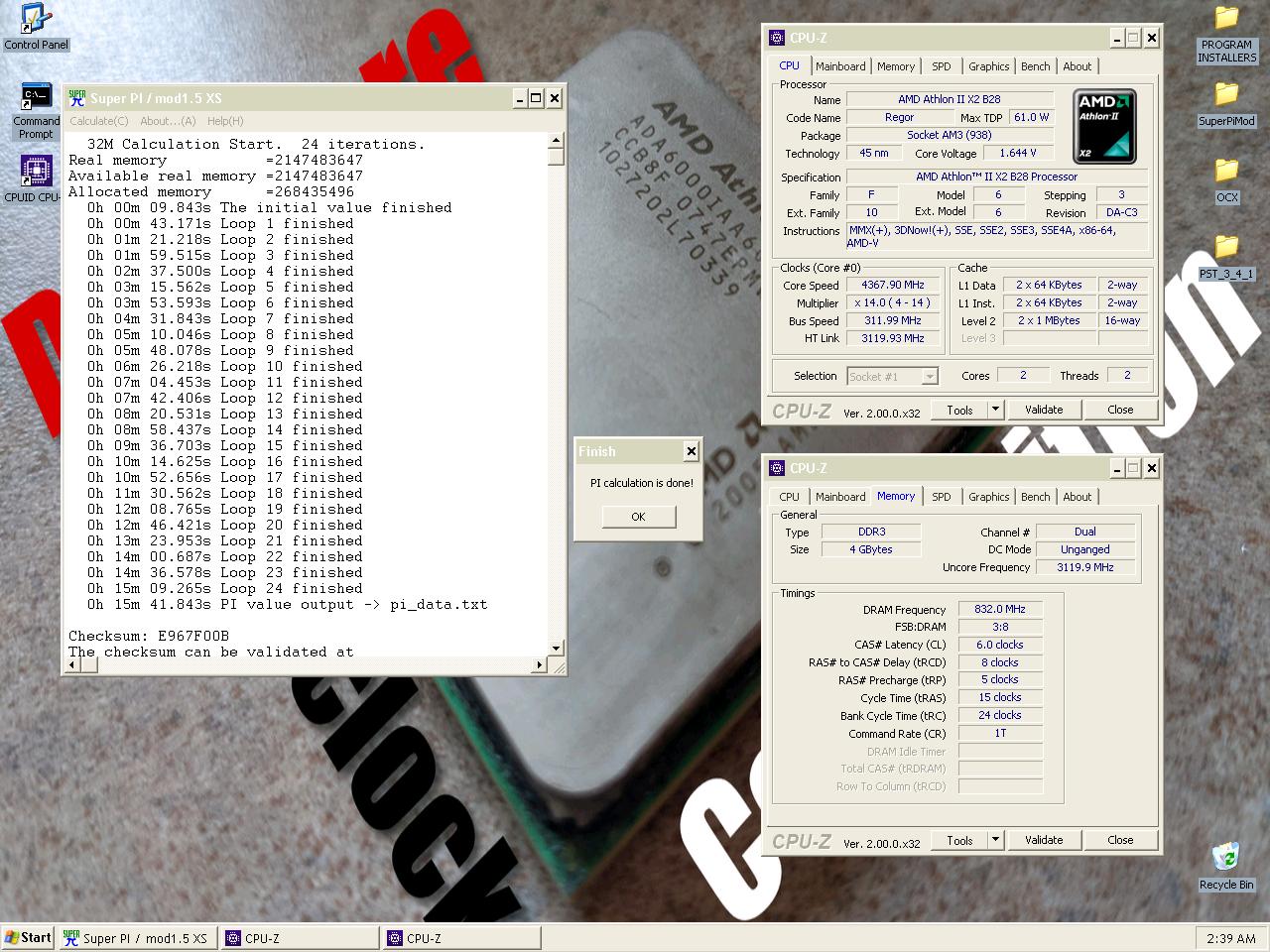
Task: Select the Memory tab in upper CPU-Z
Action: (x=896, y=66)
